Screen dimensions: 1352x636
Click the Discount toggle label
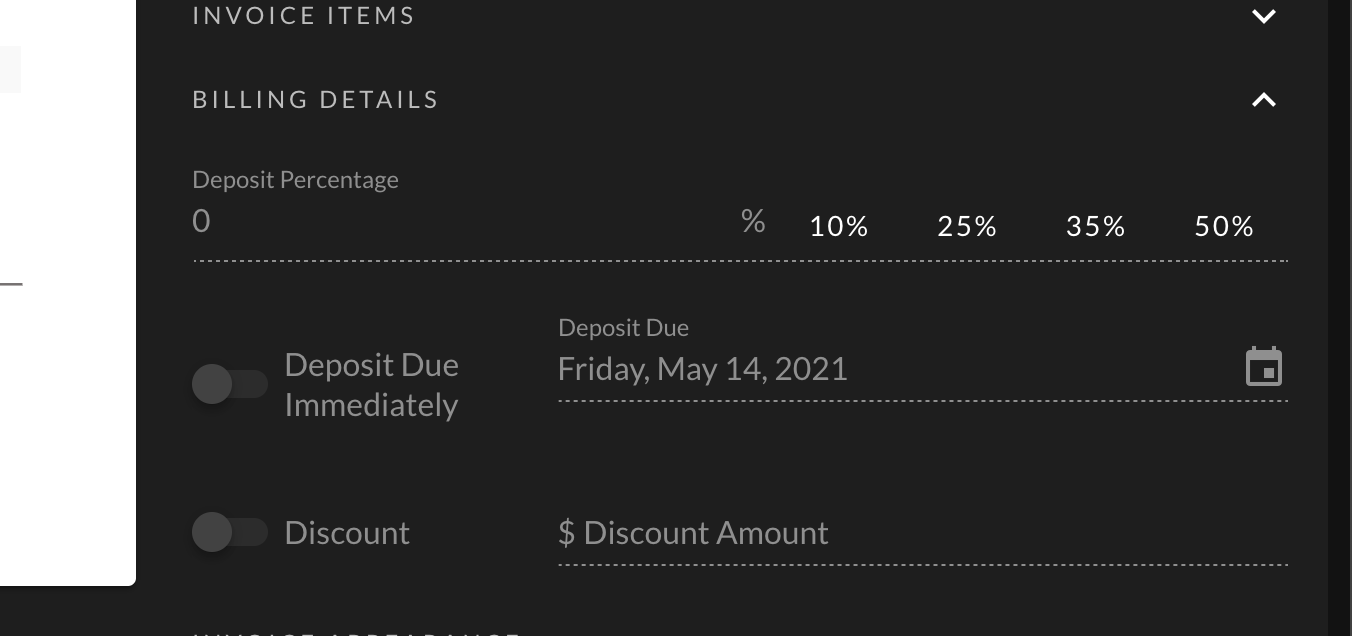tap(347, 533)
